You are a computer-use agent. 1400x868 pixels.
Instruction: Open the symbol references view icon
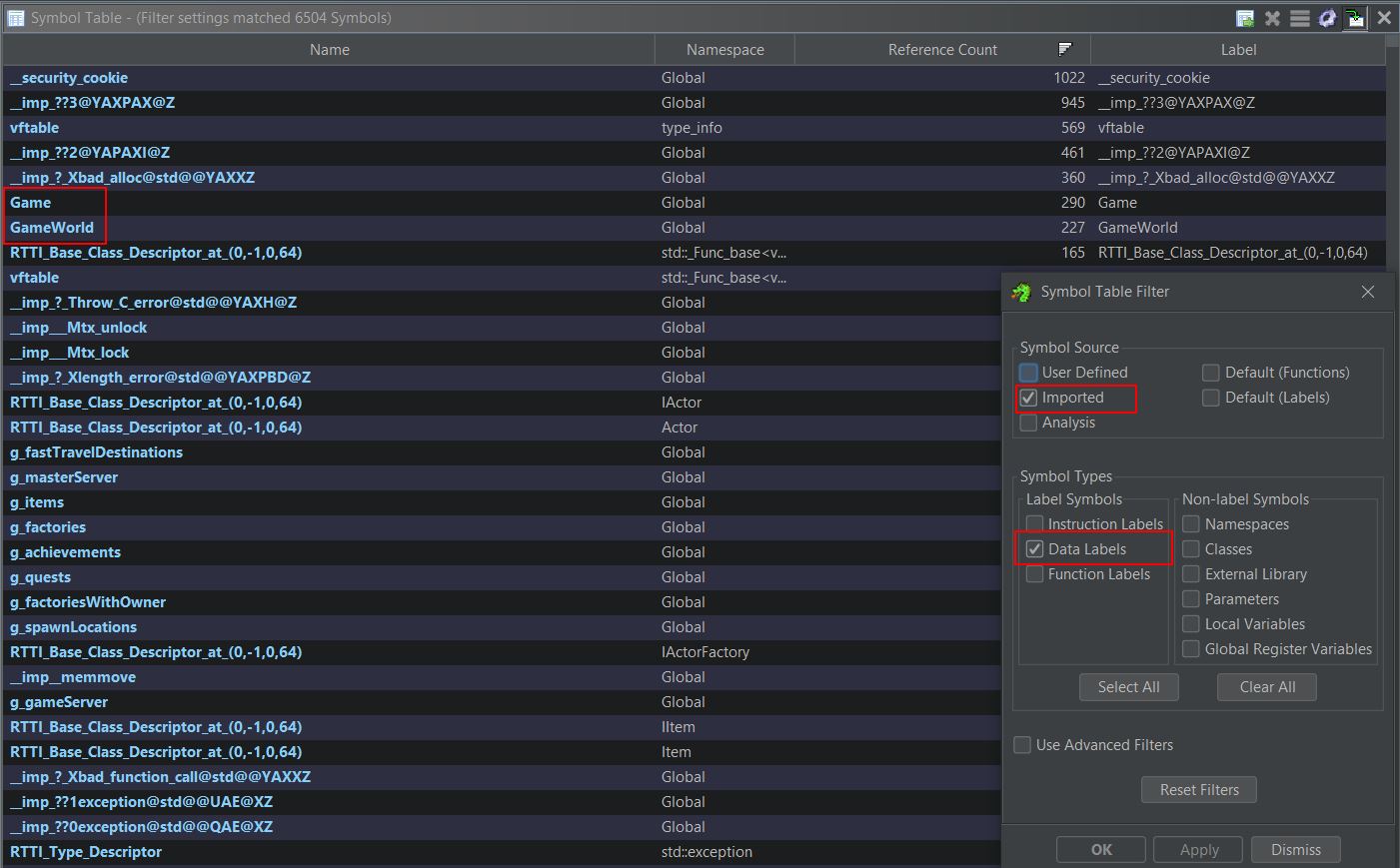[1299, 18]
